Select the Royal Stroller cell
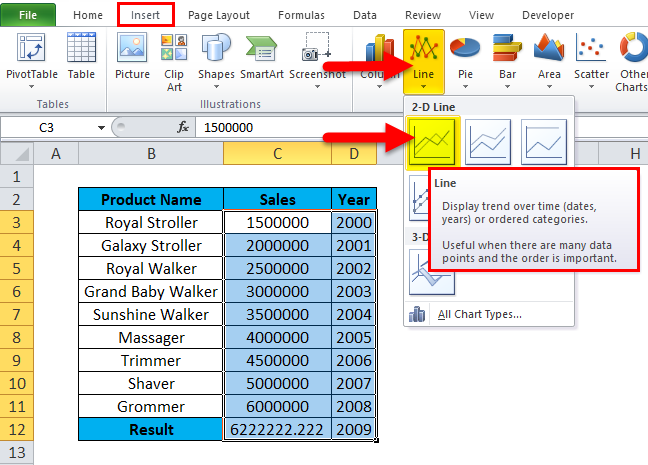This screenshot has width=648, height=465. (151, 223)
